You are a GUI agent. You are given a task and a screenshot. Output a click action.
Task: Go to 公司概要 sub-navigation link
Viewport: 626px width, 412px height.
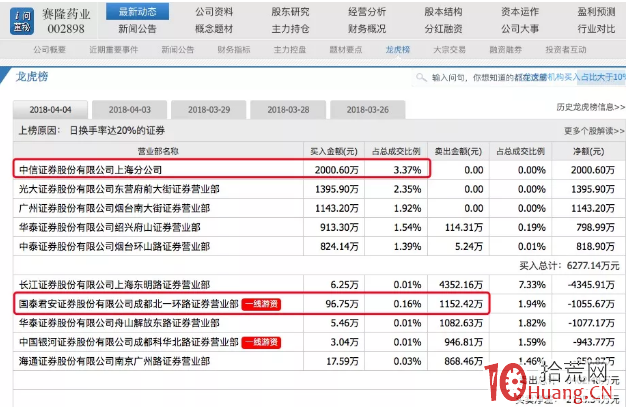click(50, 50)
